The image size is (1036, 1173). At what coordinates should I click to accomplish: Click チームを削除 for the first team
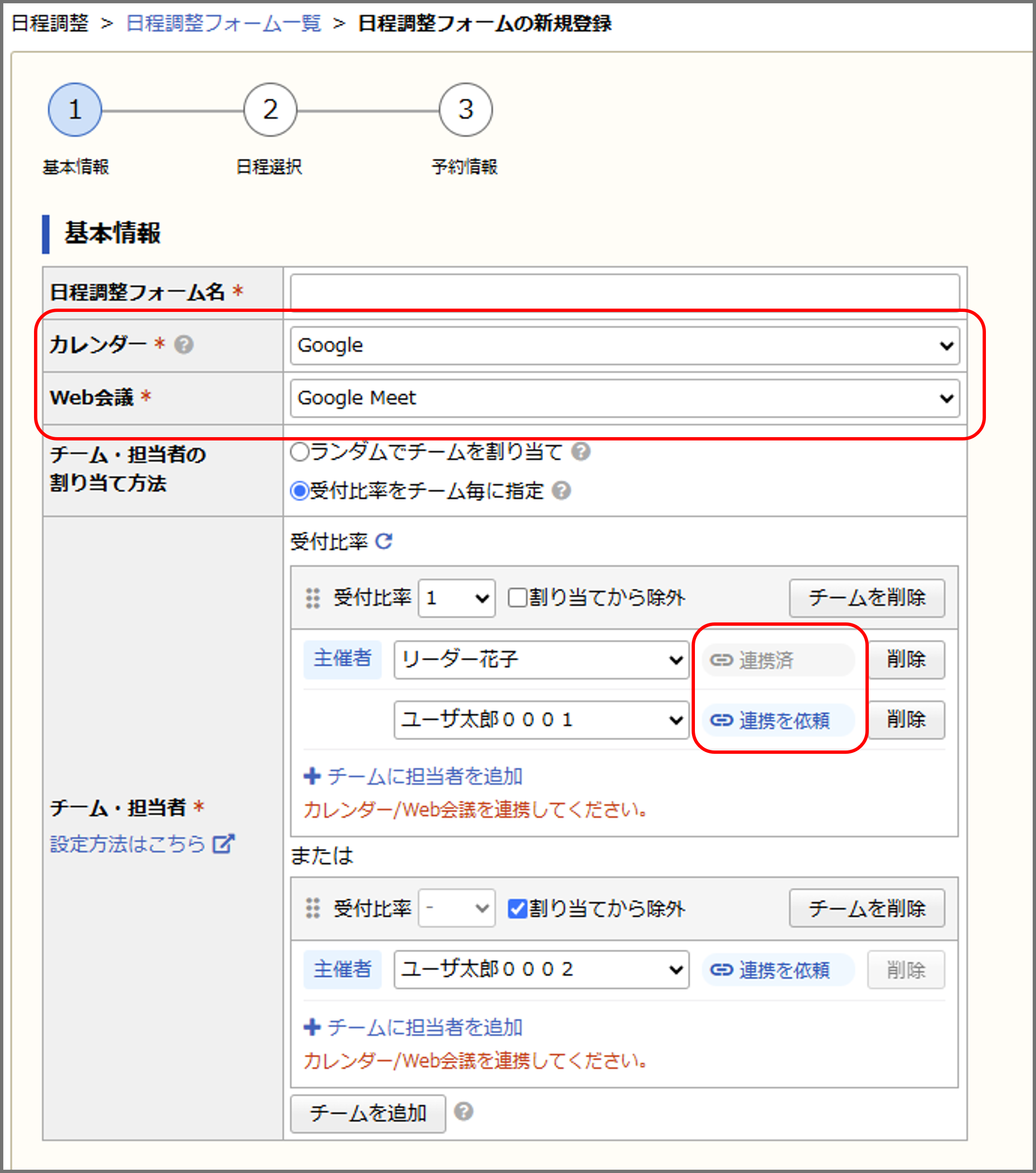(867, 598)
